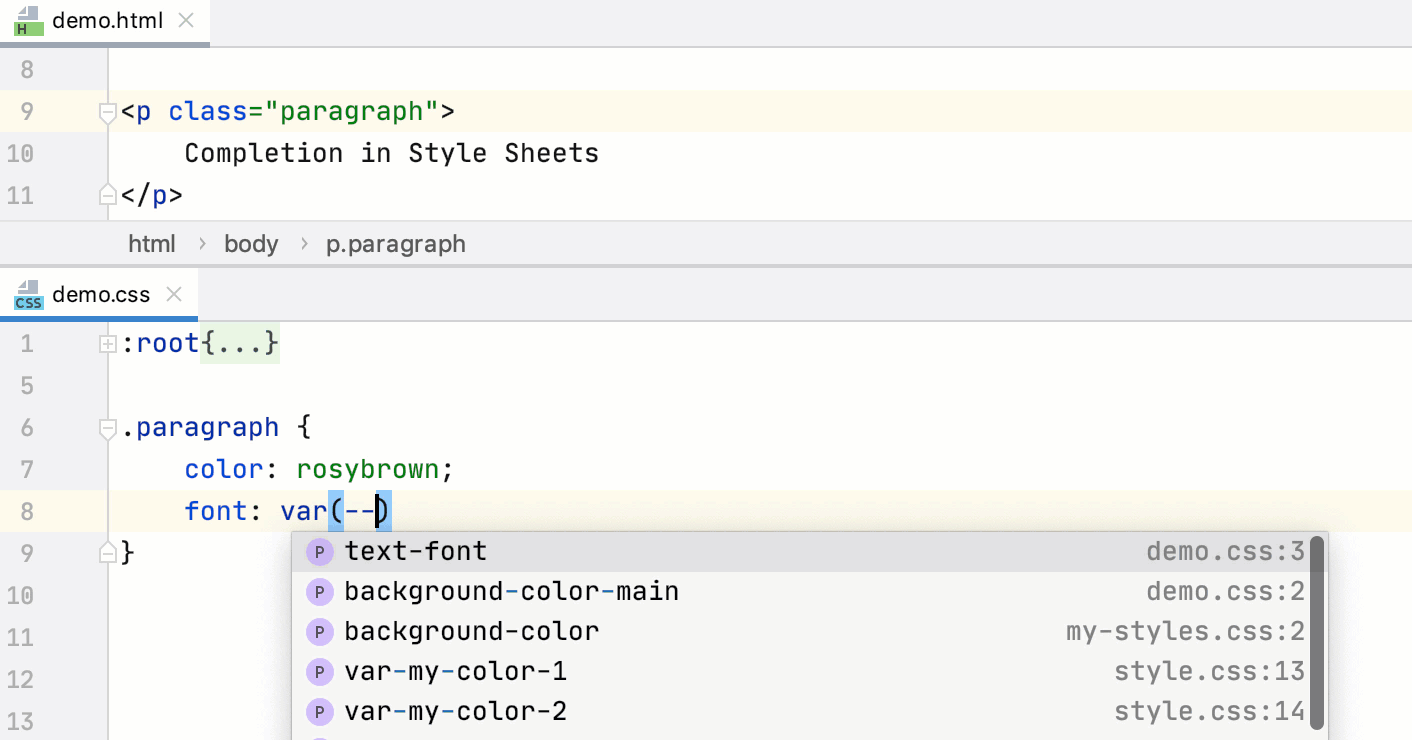Click the HTML file icon on demo.html tab
1412x740 pixels.
coord(26,19)
